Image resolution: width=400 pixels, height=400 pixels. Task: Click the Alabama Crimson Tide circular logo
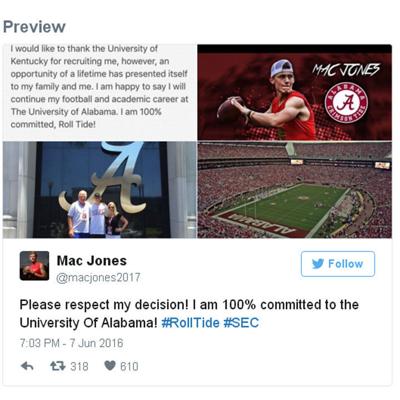346,102
